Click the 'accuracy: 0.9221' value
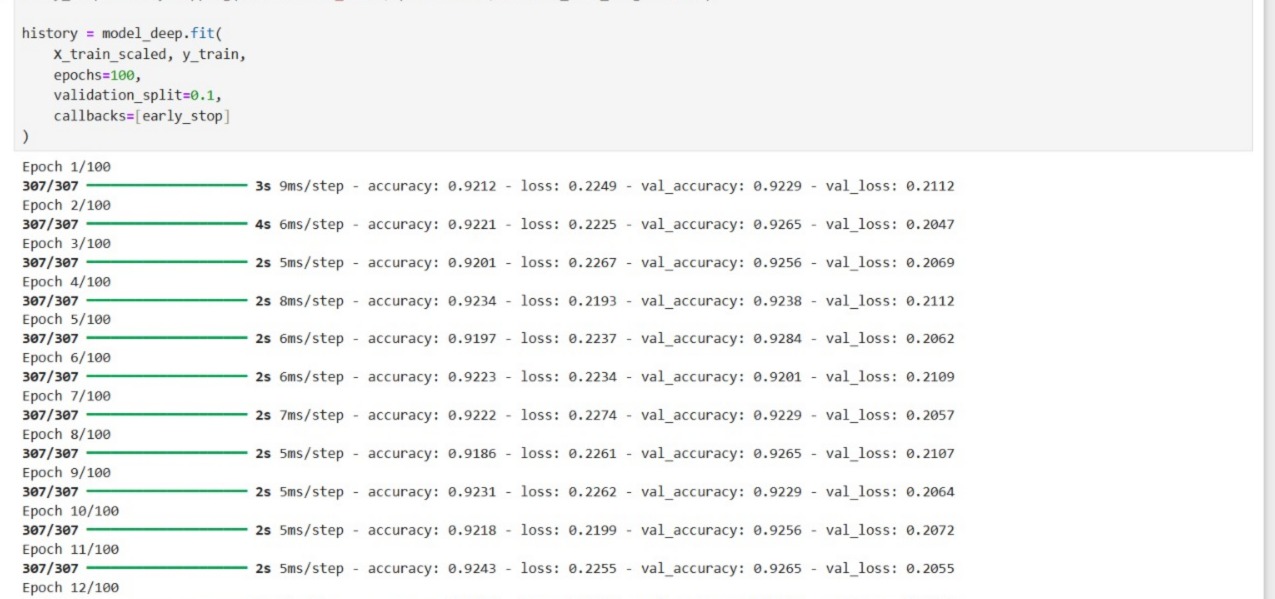 coord(432,224)
